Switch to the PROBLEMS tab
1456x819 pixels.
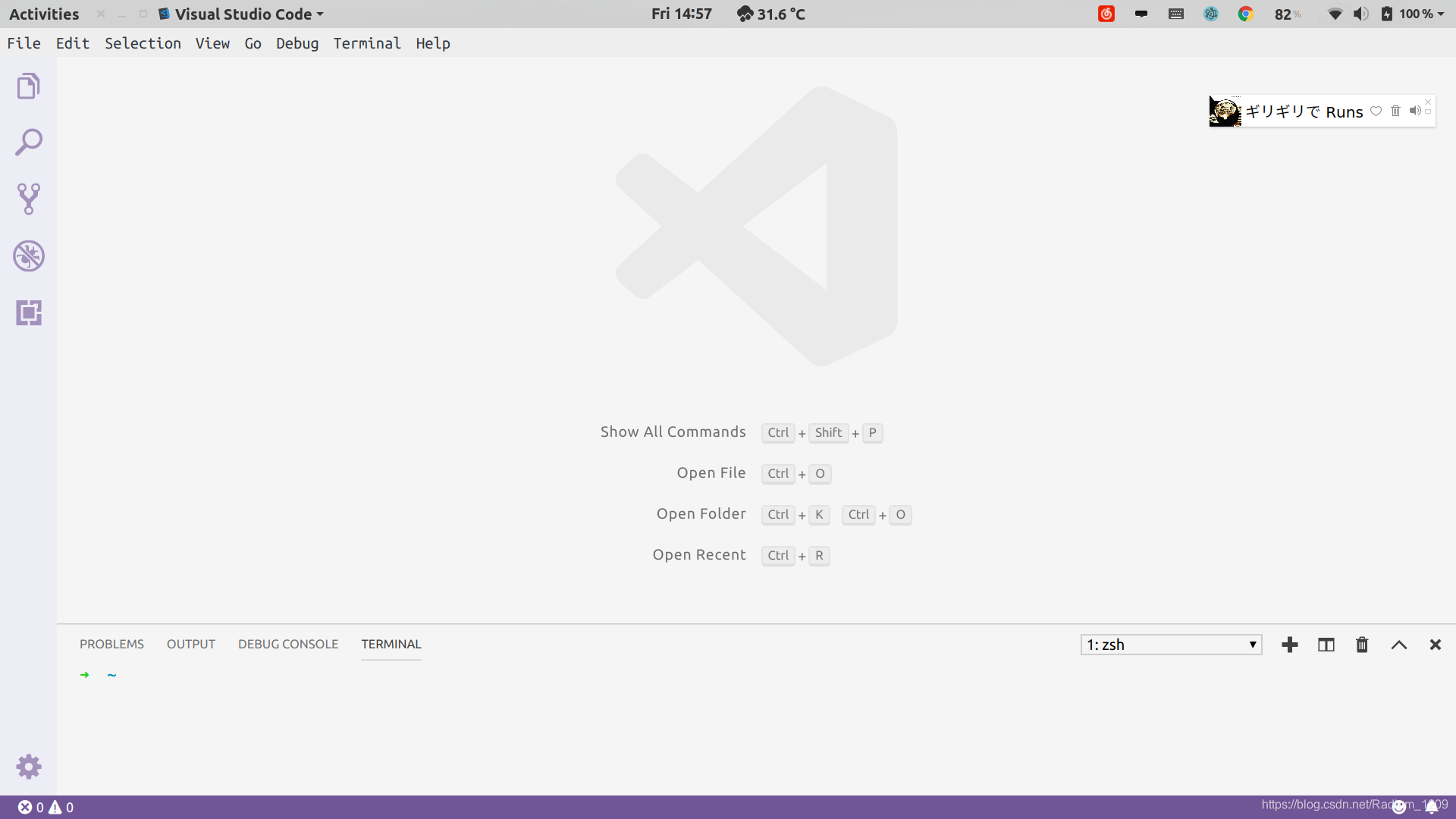coord(111,644)
